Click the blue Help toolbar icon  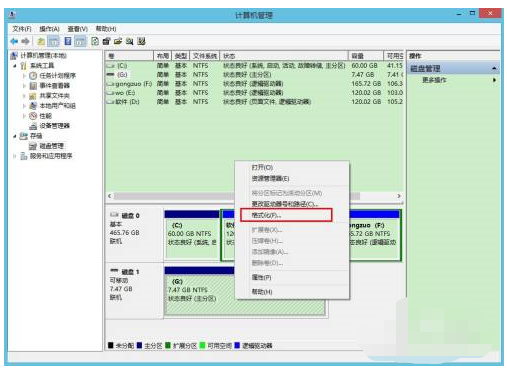[x=68, y=41]
